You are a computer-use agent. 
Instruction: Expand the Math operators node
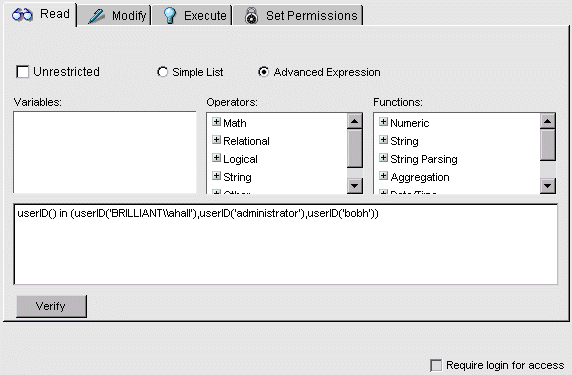point(216,121)
